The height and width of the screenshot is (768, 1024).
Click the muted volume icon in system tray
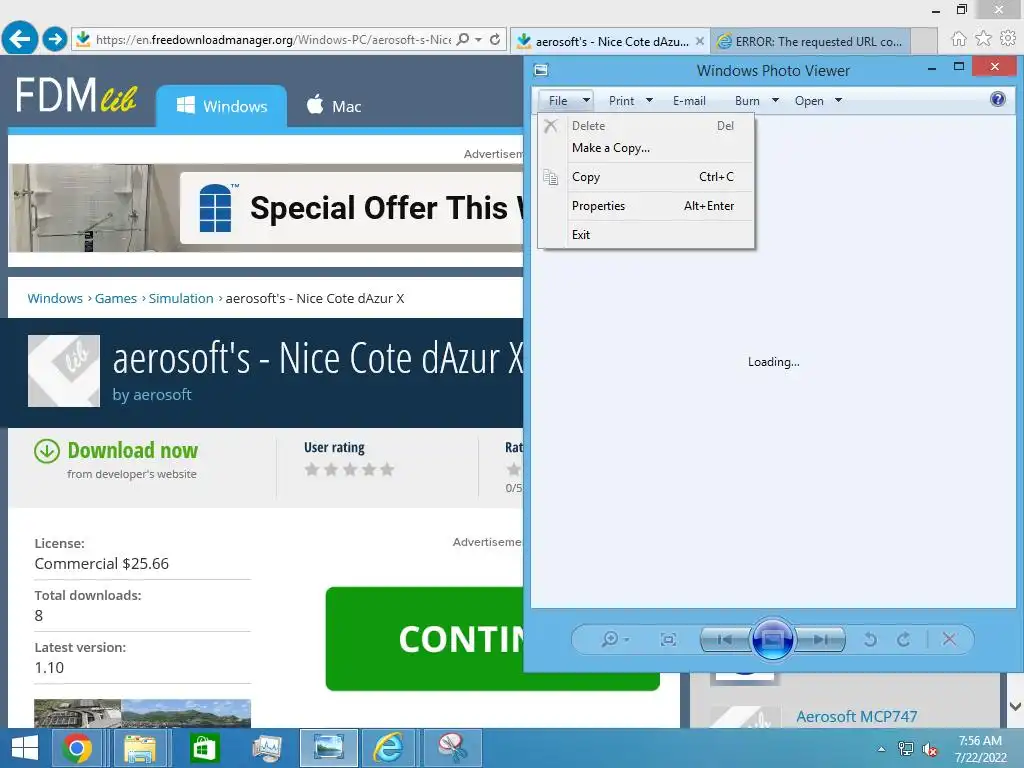tap(930, 750)
